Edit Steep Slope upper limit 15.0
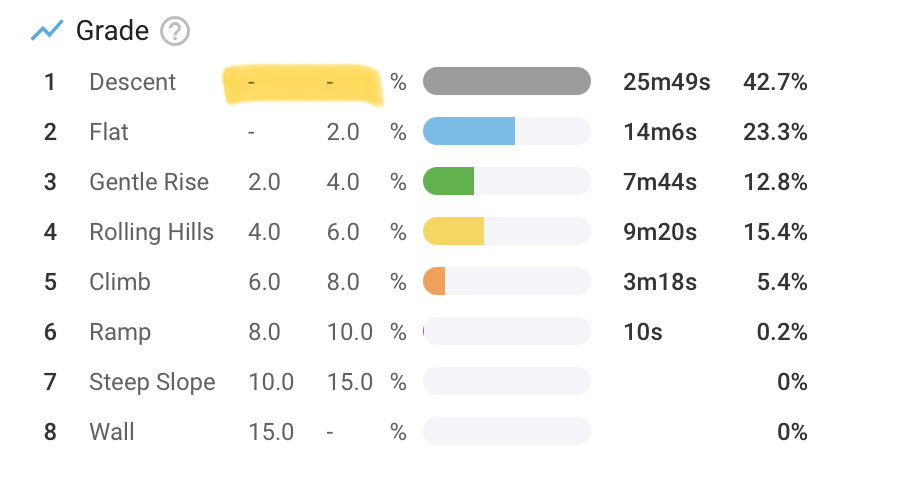The width and height of the screenshot is (912, 498). (x=350, y=382)
